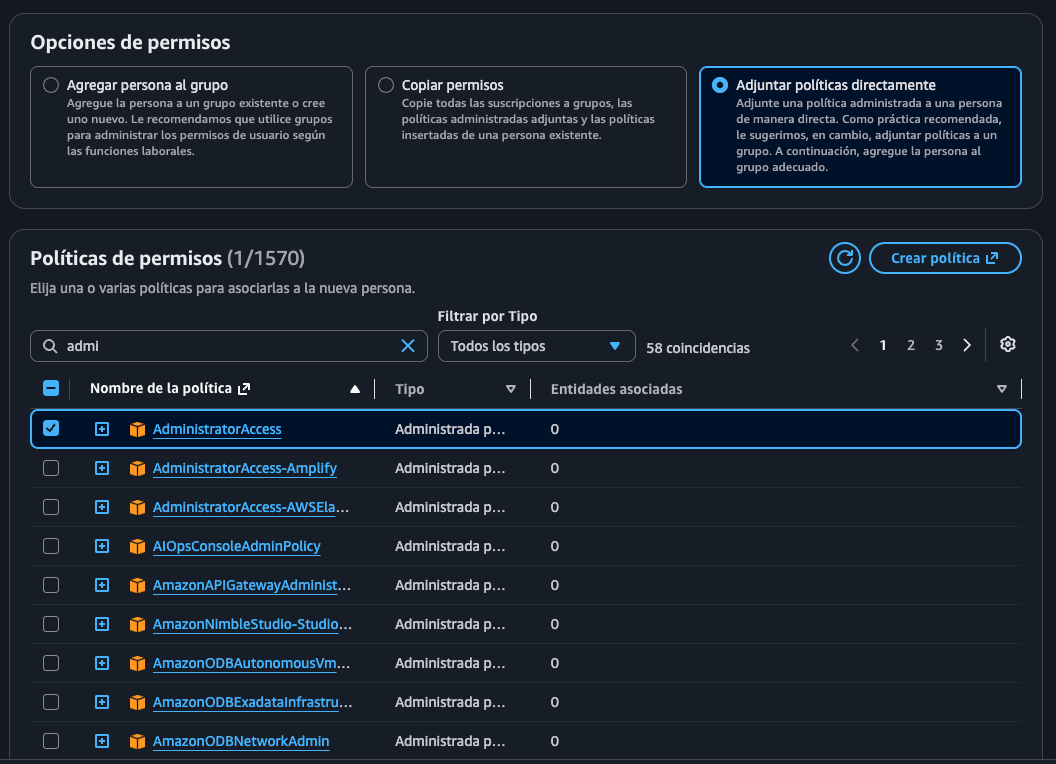
Task: Go to results page 2
Action: pyautogui.click(x=911, y=345)
